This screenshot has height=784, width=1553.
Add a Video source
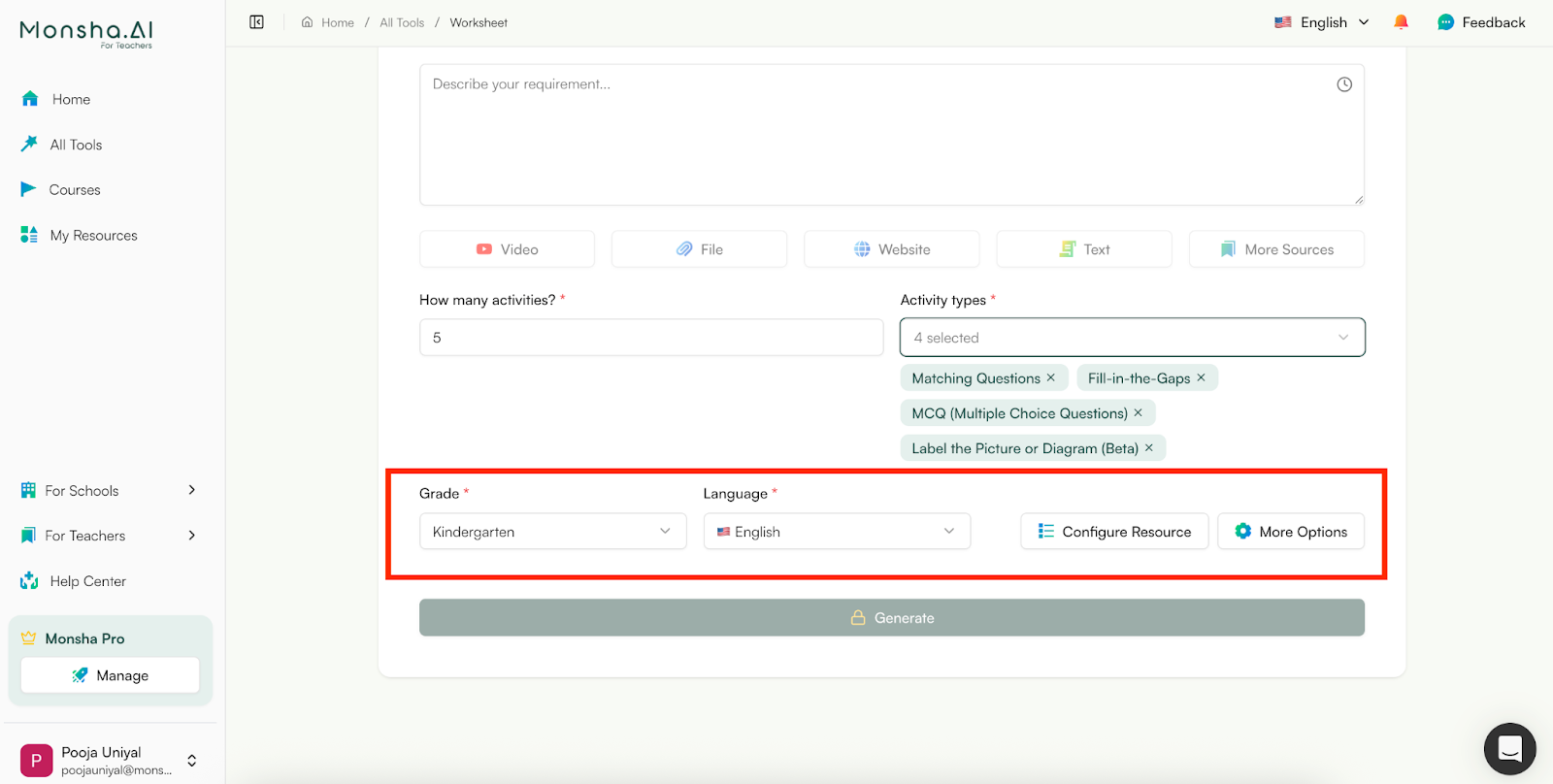(507, 249)
